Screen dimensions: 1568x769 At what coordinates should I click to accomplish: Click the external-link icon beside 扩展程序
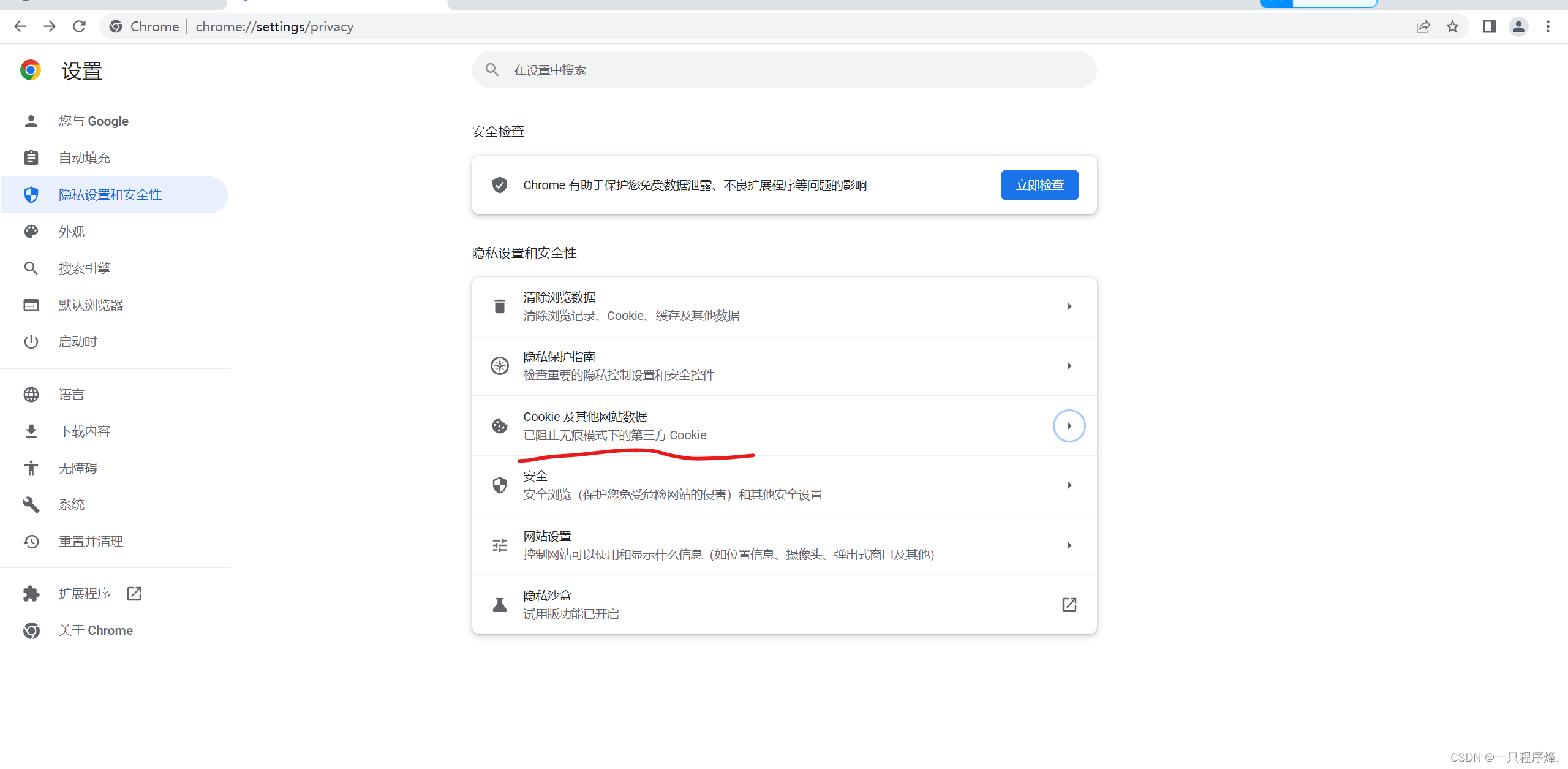(134, 594)
